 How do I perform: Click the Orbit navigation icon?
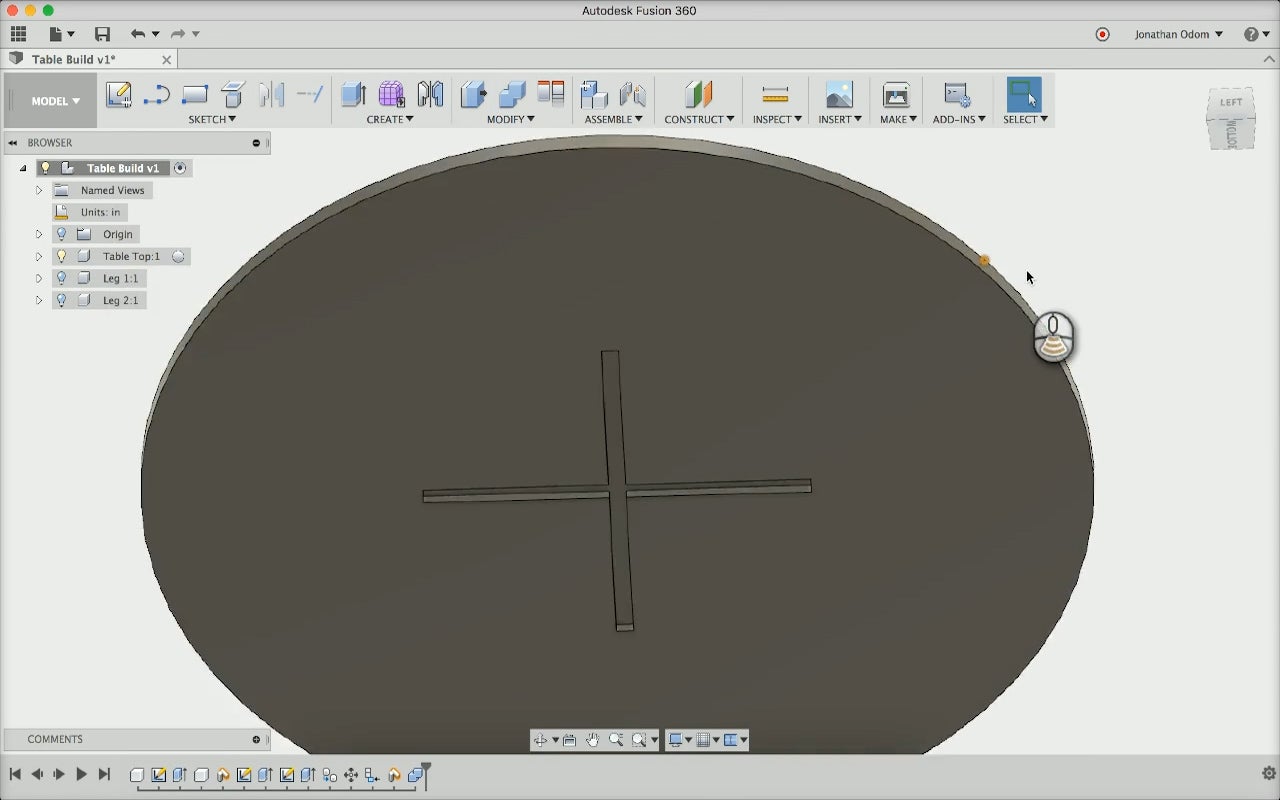click(x=540, y=740)
